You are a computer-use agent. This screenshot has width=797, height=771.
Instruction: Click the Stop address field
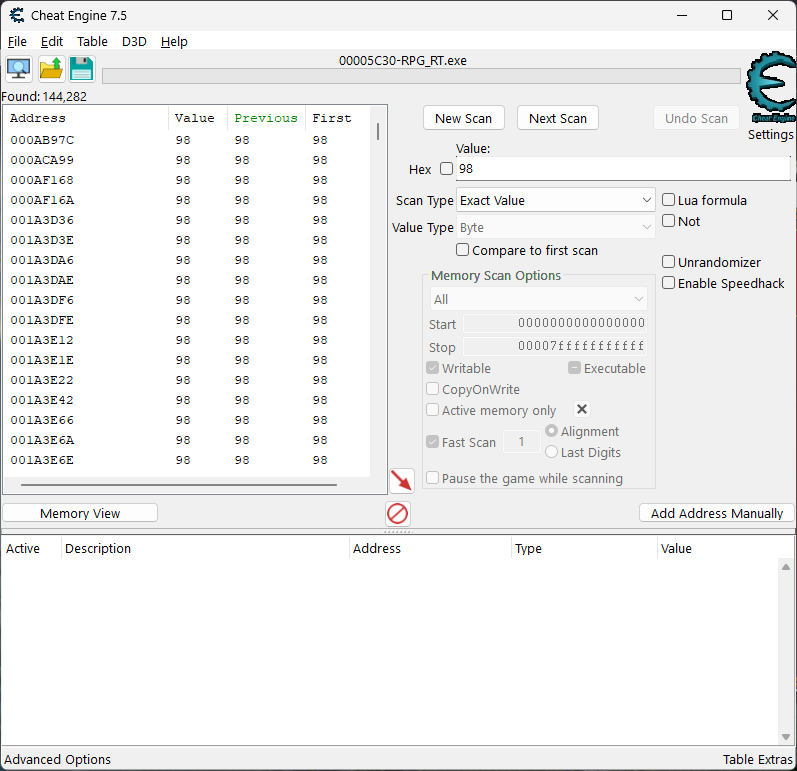click(555, 346)
